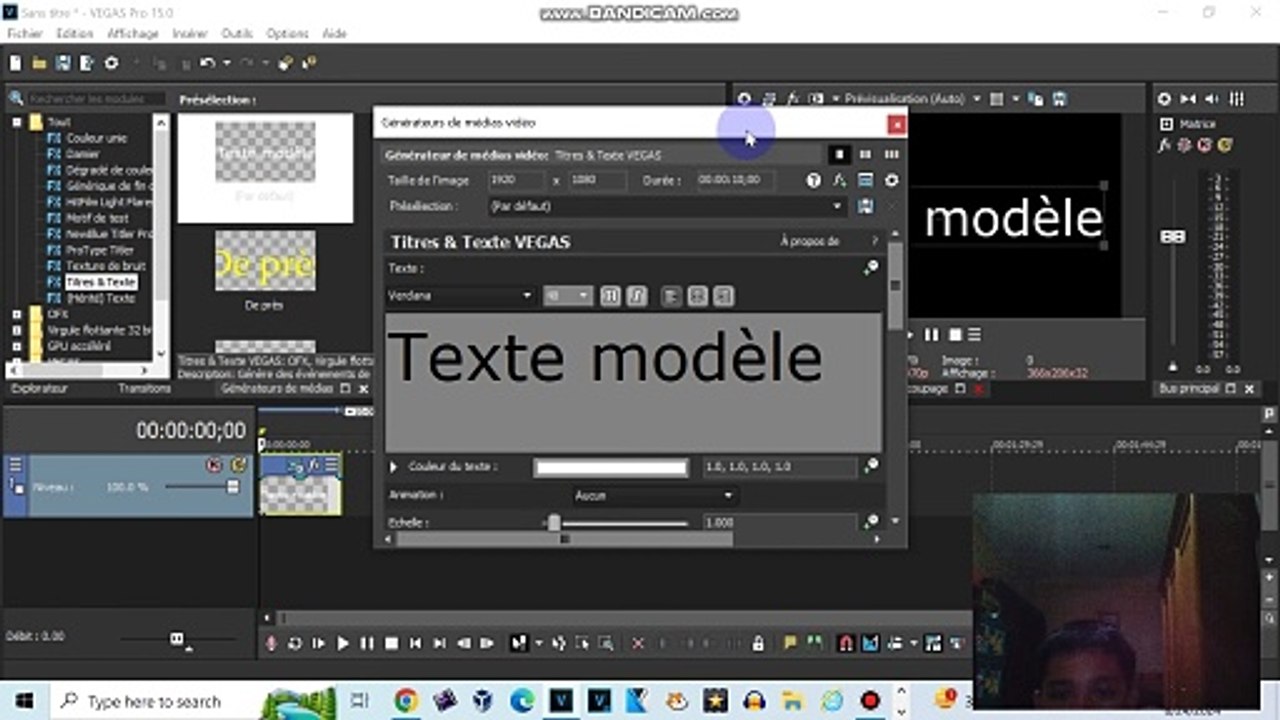Click the plug-in chain fx icon in generator
This screenshot has height=720, width=1280.
click(x=839, y=181)
